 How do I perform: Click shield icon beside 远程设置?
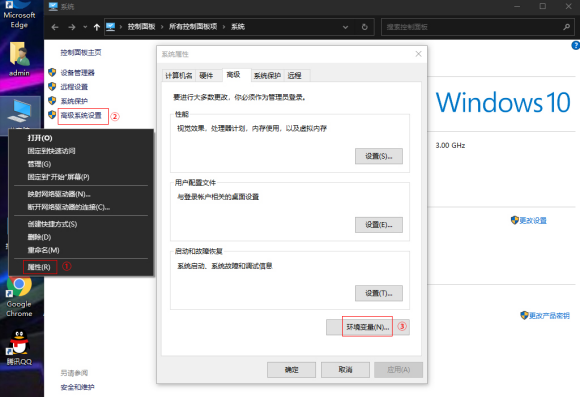pos(52,86)
